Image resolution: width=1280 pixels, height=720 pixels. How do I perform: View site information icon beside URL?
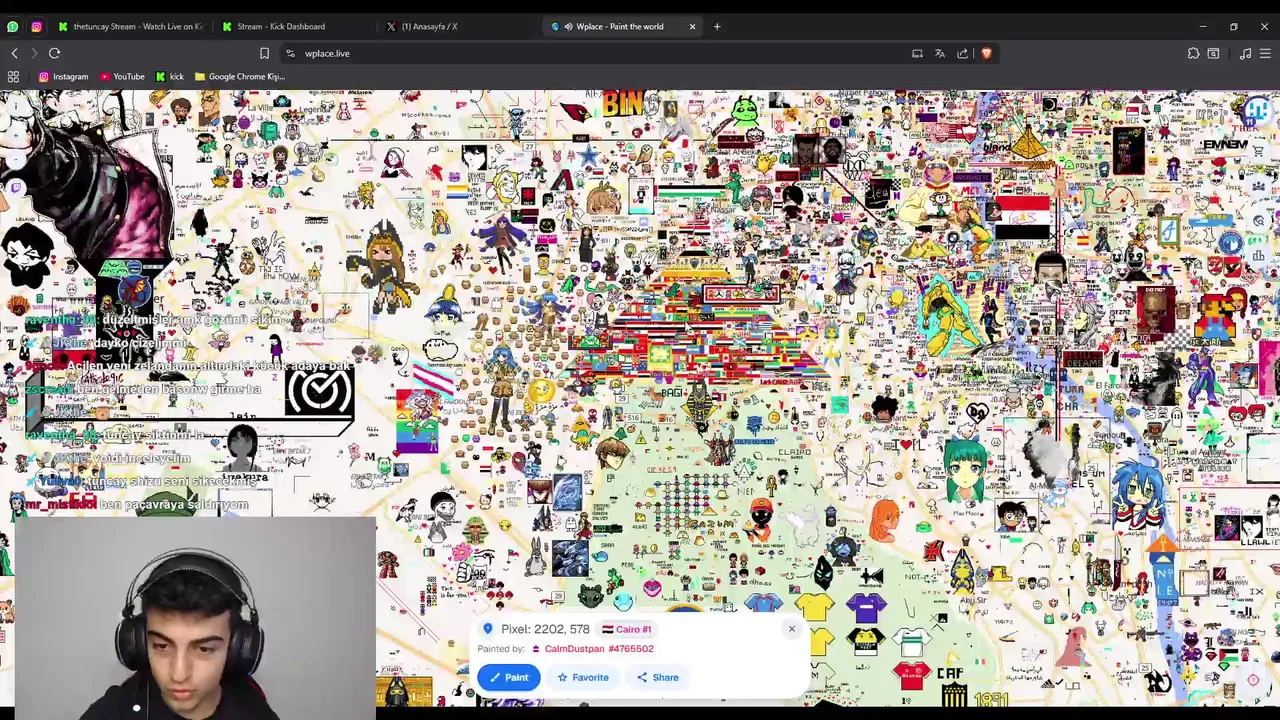[290, 53]
